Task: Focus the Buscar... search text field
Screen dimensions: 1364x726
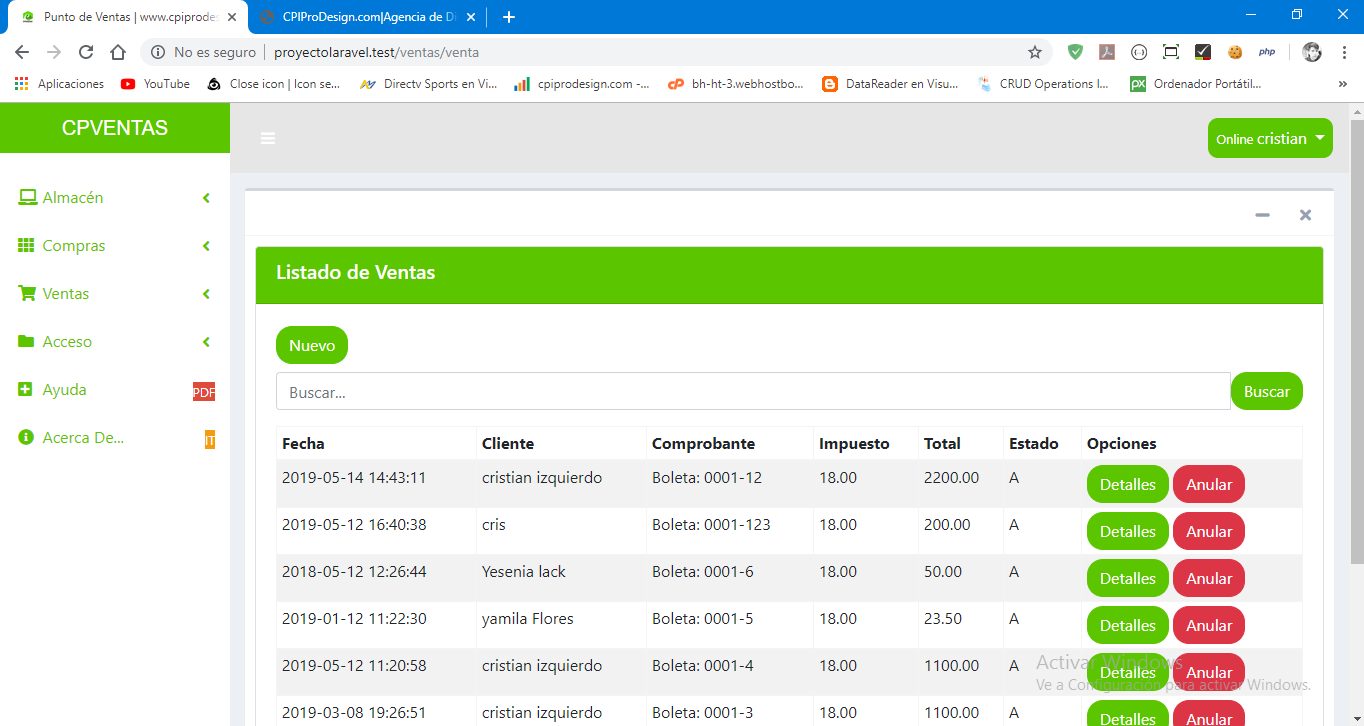Action: point(752,392)
